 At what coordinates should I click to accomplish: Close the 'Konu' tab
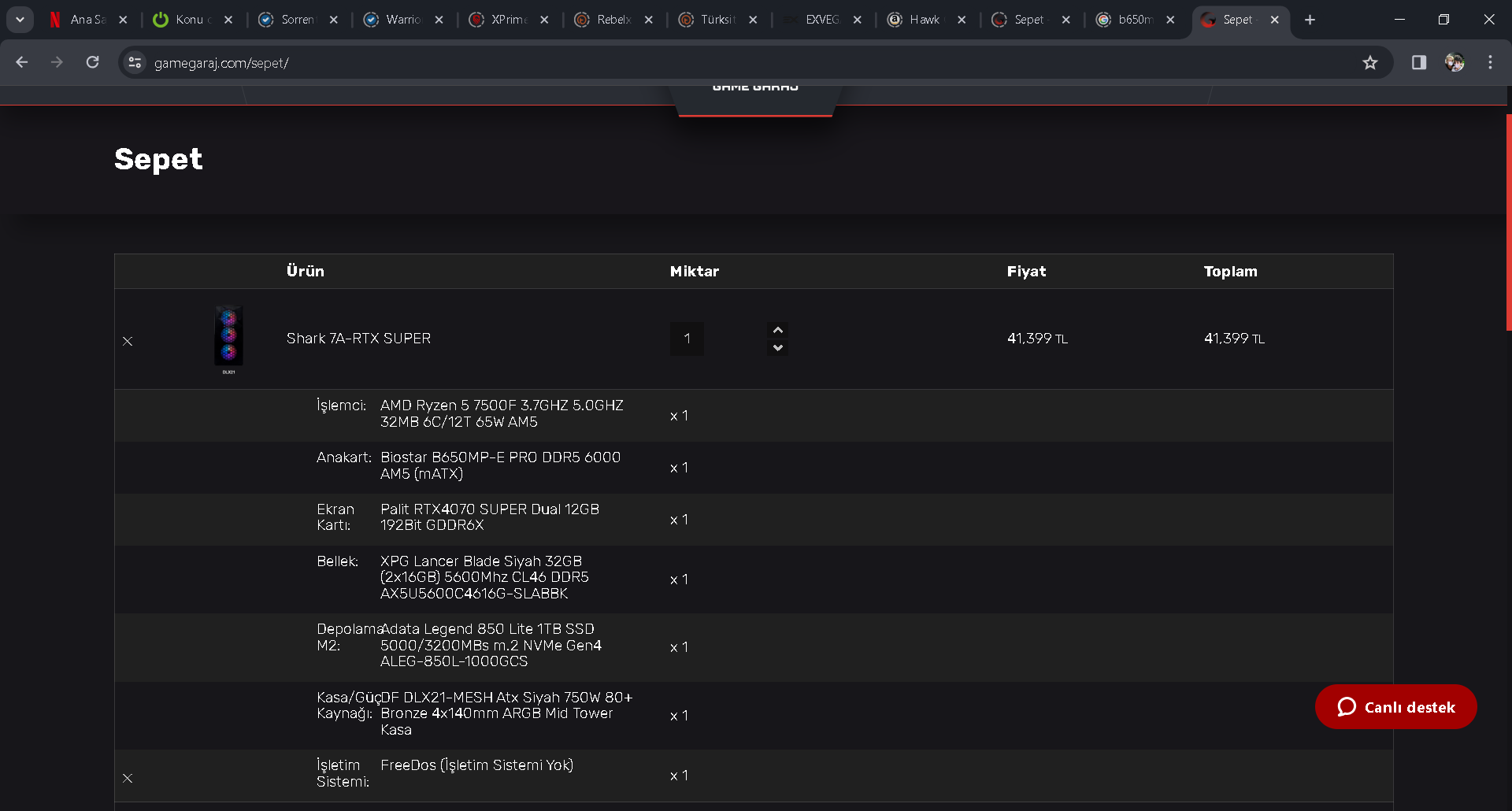(228, 20)
